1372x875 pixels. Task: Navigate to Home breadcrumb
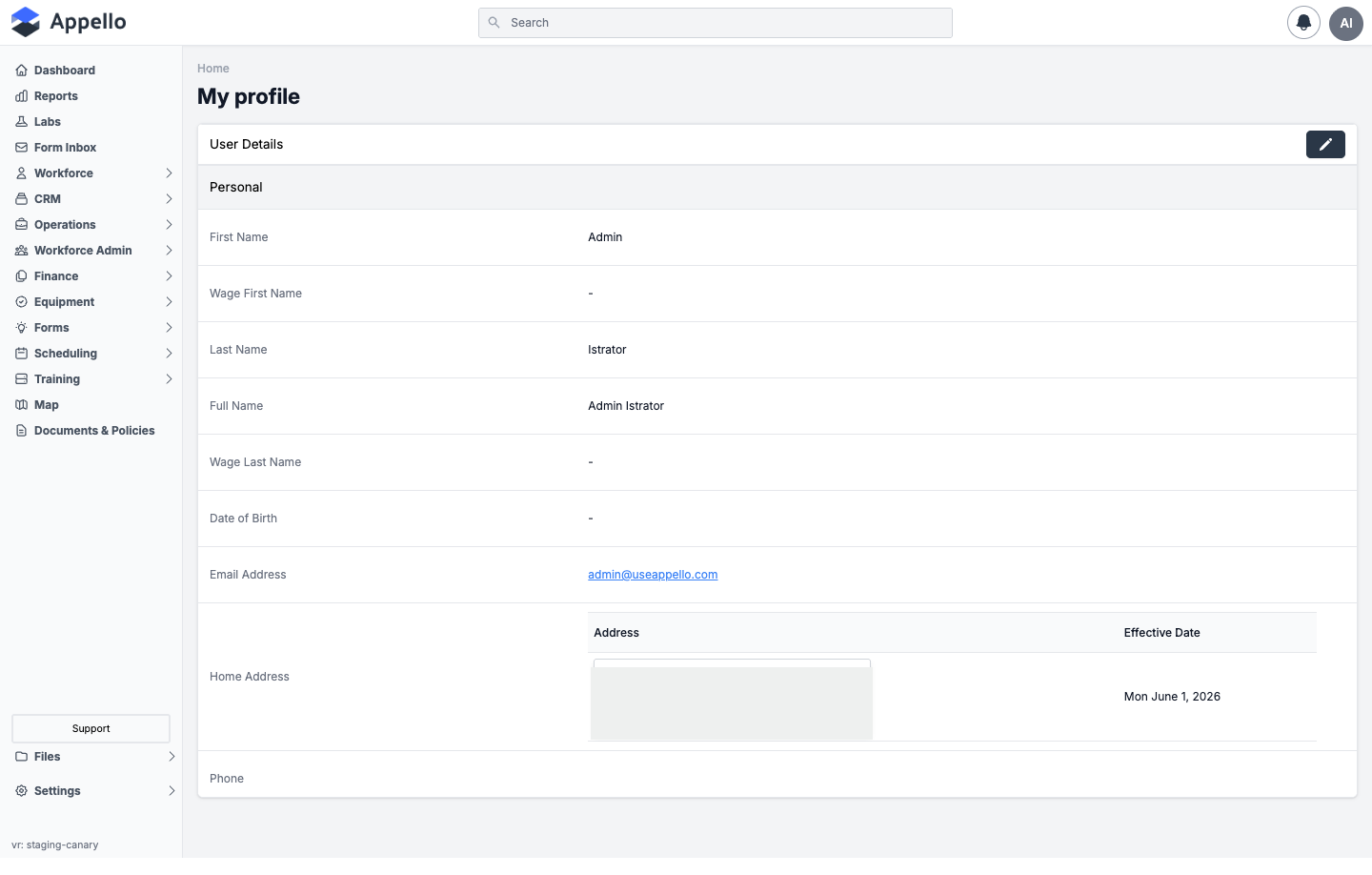point(213,69)
